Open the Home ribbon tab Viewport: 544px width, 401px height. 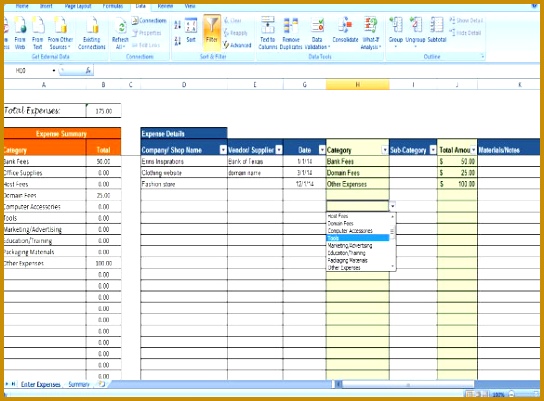22,6
